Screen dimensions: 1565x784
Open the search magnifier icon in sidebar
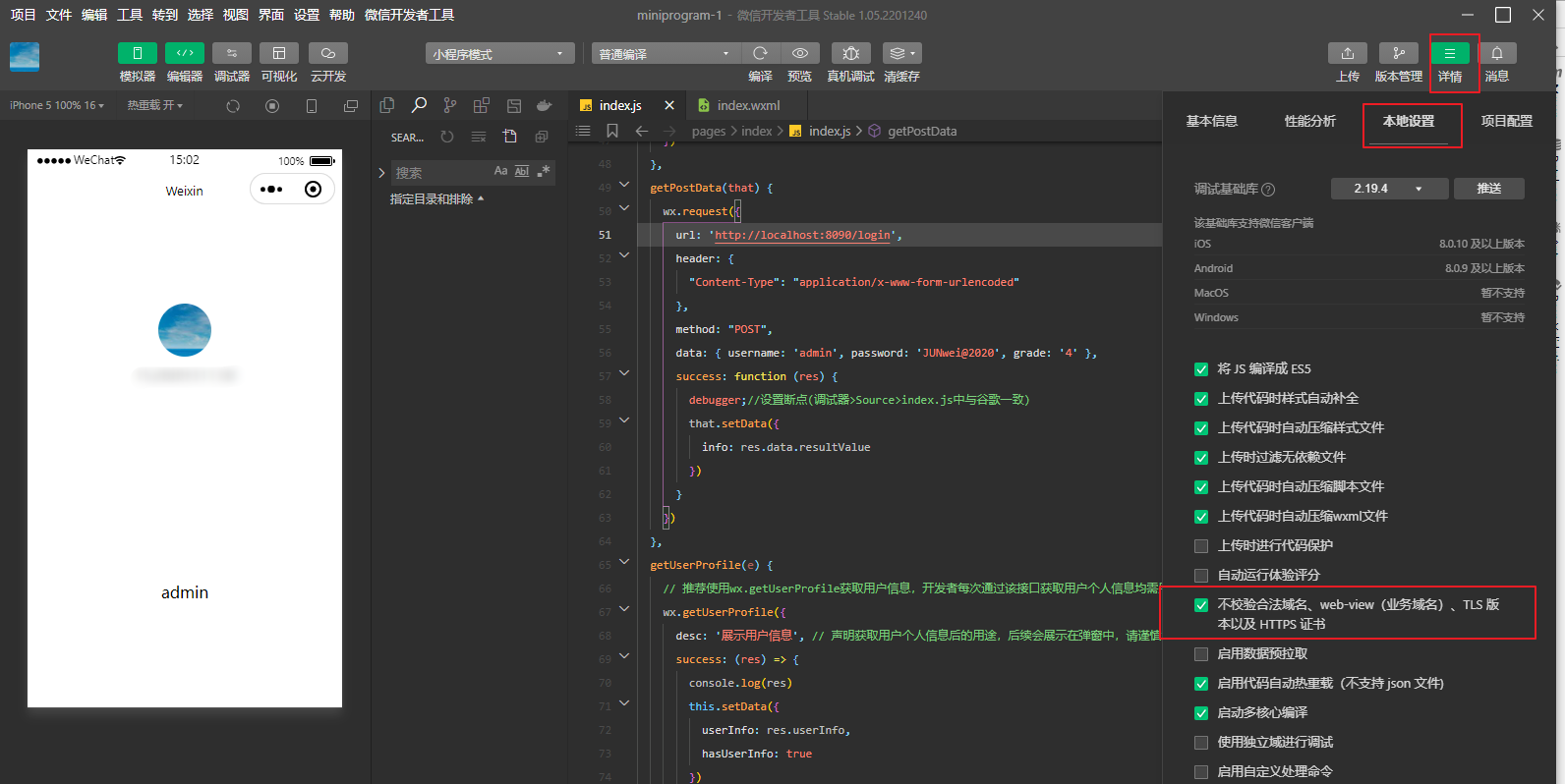(419, 105)
